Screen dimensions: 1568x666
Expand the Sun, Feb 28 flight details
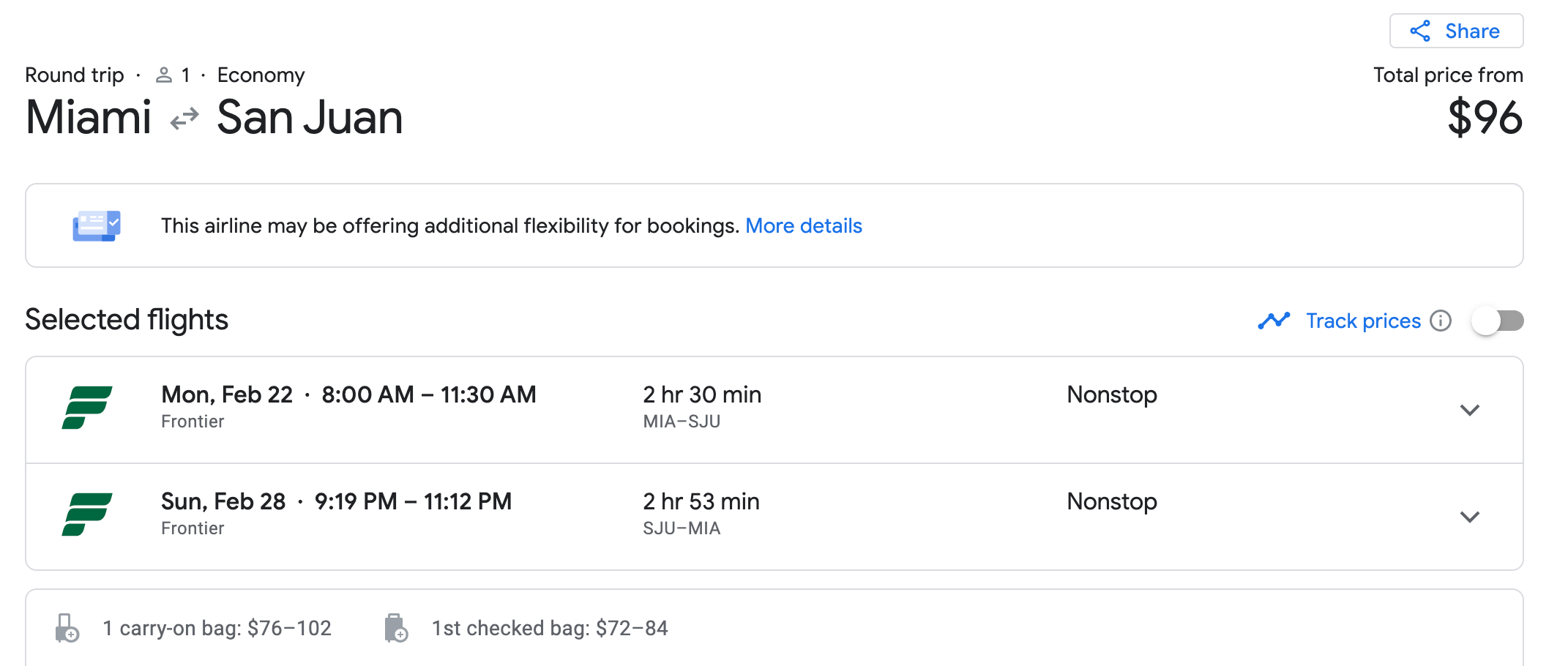[1470, 517]
